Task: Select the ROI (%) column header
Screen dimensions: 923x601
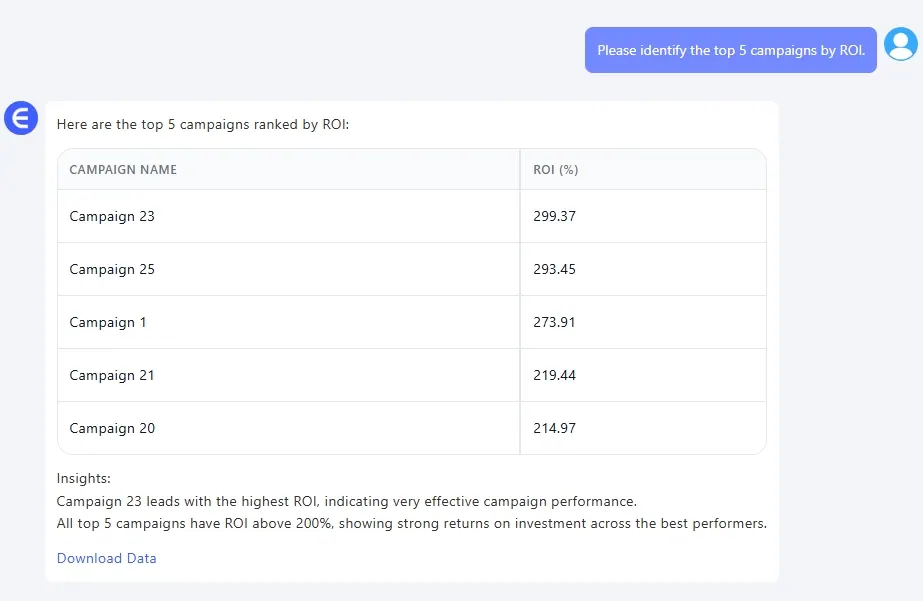Action: pyautogui.click(x=556, y=170)
